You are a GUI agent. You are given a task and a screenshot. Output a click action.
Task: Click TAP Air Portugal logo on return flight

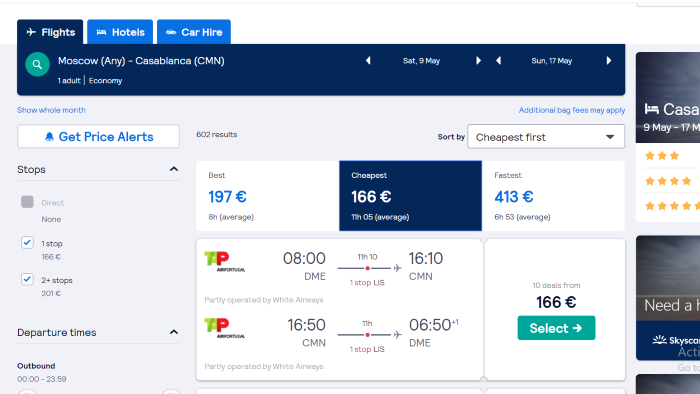225,328
